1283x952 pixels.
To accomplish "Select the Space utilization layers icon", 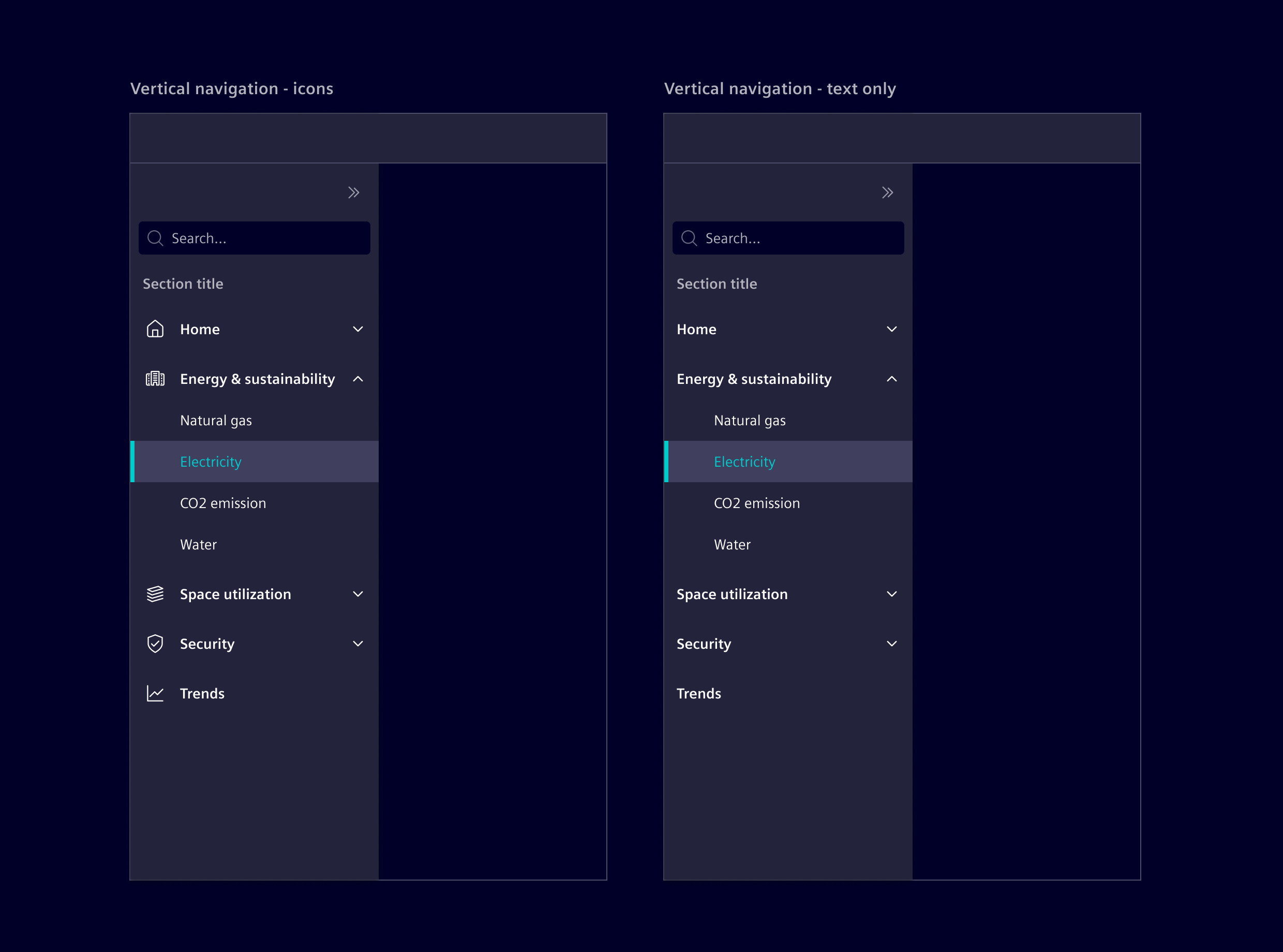I will tap(155, 593).
